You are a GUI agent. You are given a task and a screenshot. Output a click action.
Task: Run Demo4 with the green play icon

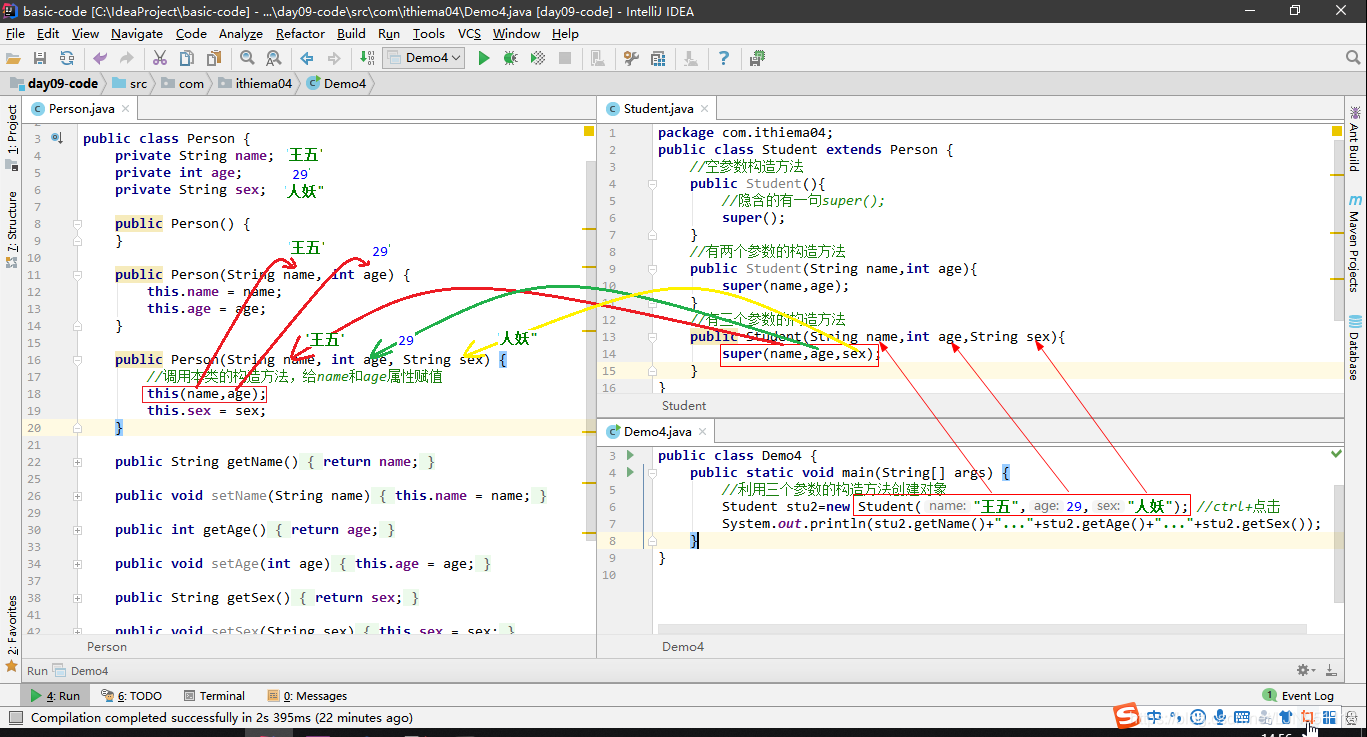[484, 58]
